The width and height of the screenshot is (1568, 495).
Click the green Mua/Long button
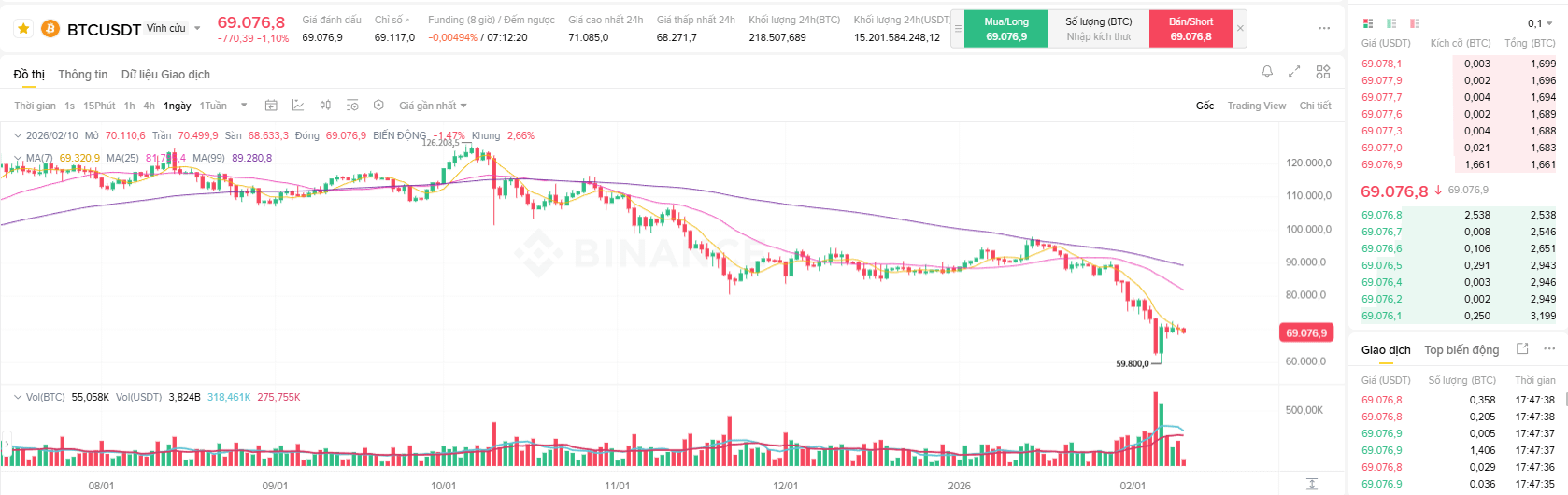1006,29
